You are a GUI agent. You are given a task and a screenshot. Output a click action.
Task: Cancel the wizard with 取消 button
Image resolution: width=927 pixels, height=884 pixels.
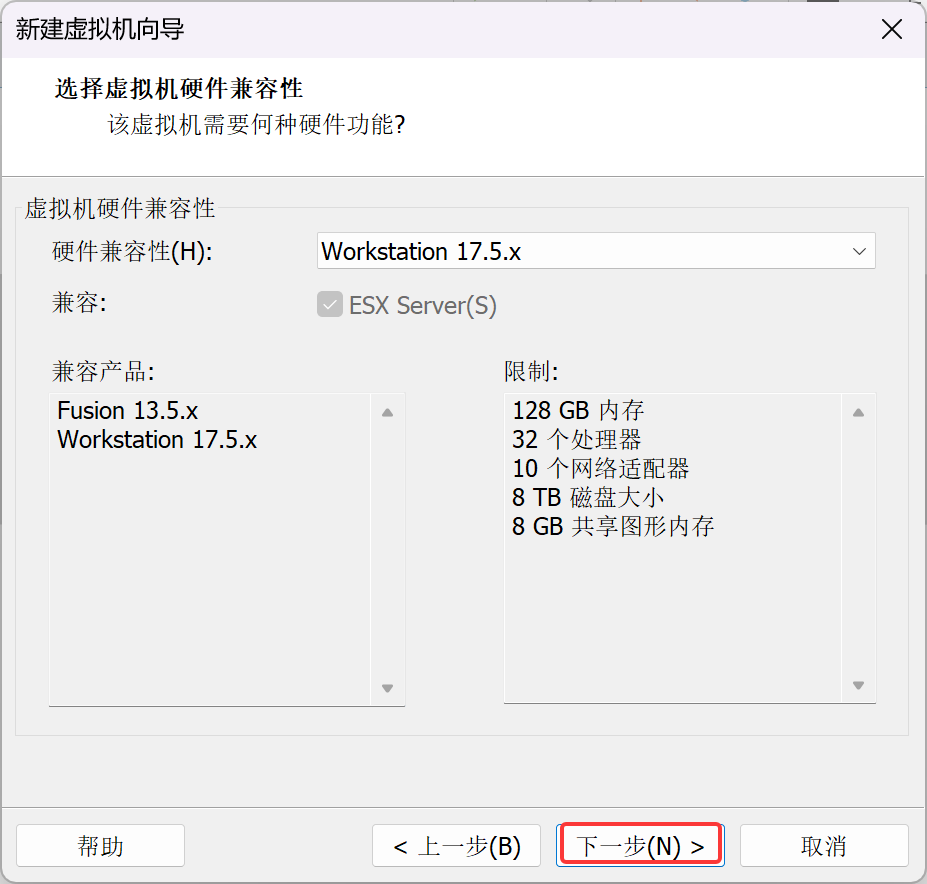click(824, 846)
